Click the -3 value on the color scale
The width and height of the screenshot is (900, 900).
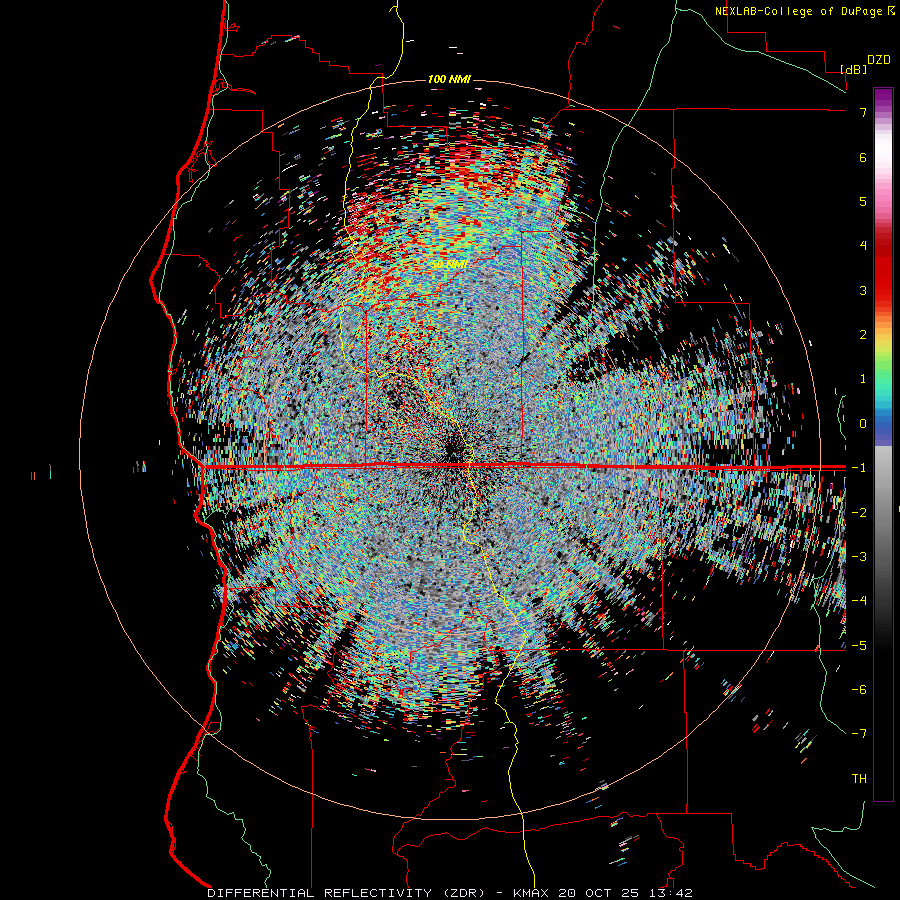pos(859,557)
